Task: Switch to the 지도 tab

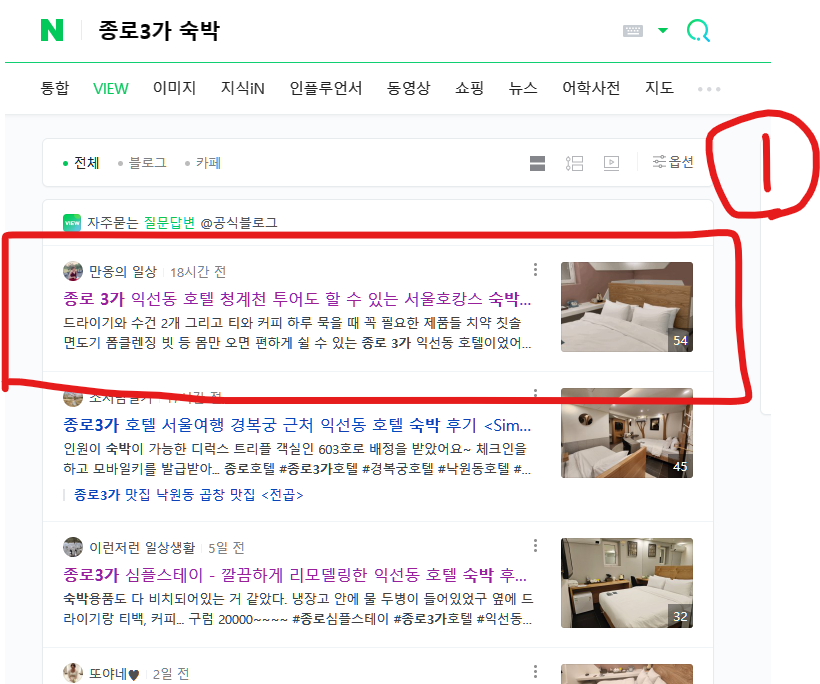Action: coord(659,88)
